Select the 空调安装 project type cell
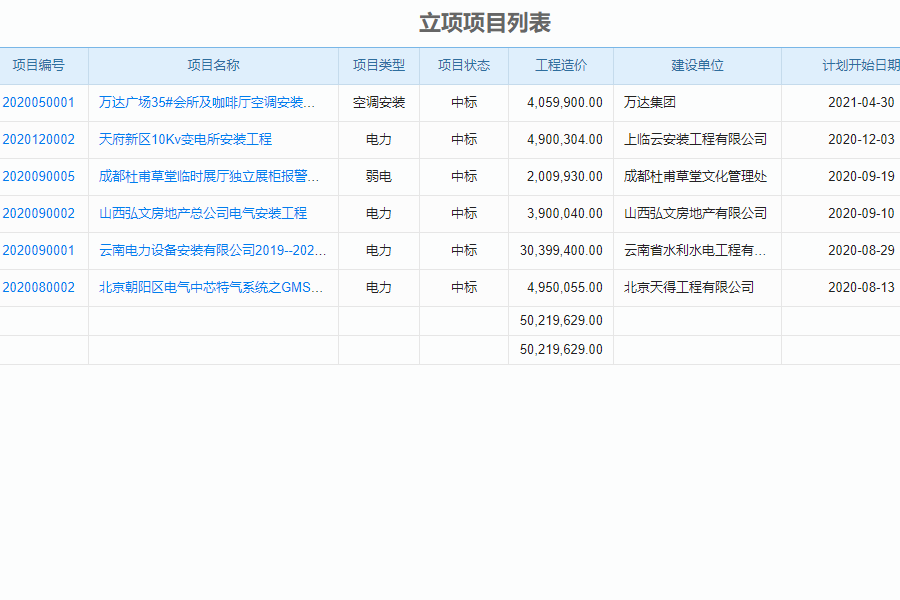 click(x=379, y=103)
